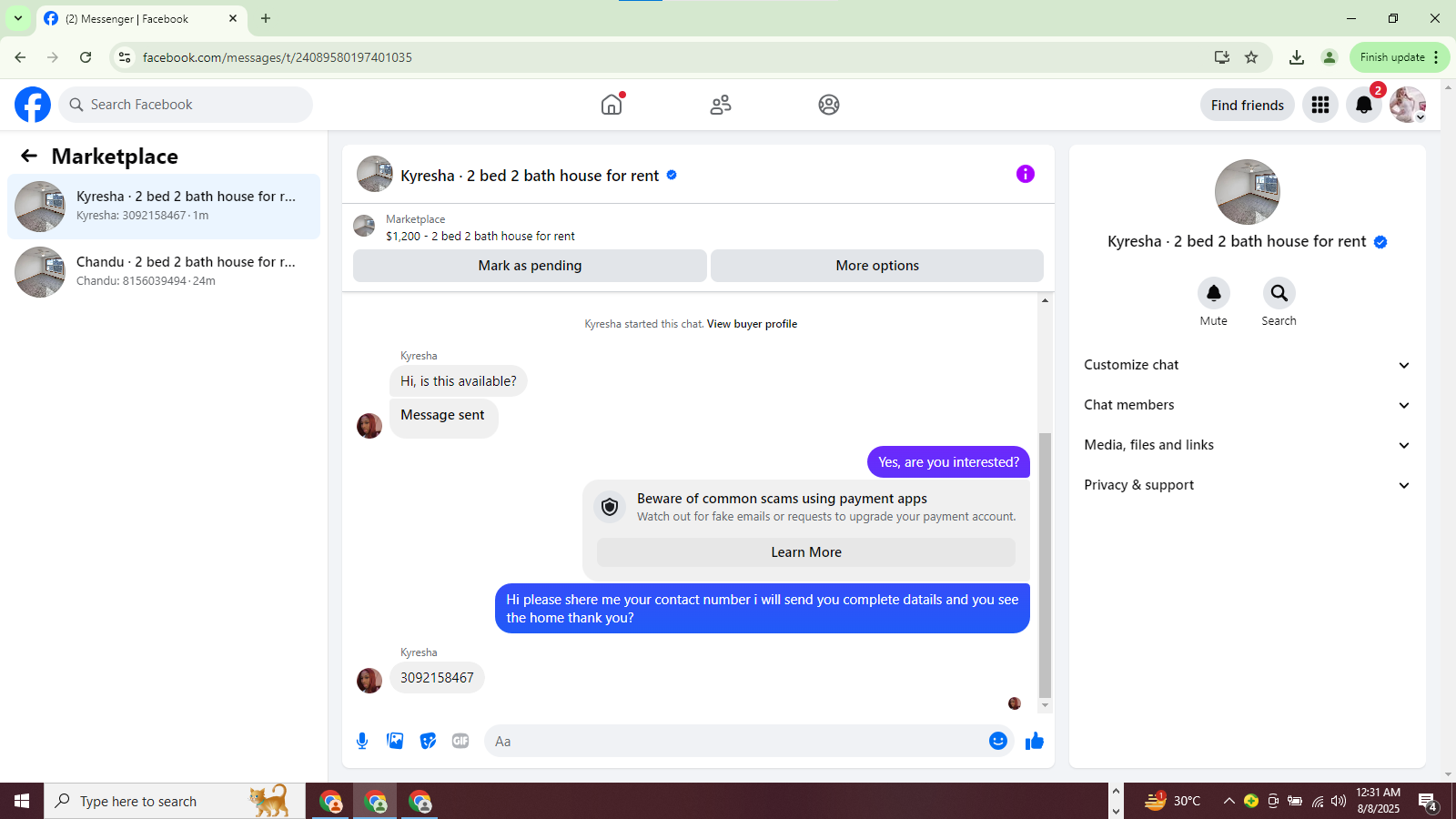1456x819 pixels.
Task: Open the weather widget showing 30°C
Action: tap(1172, 801)
